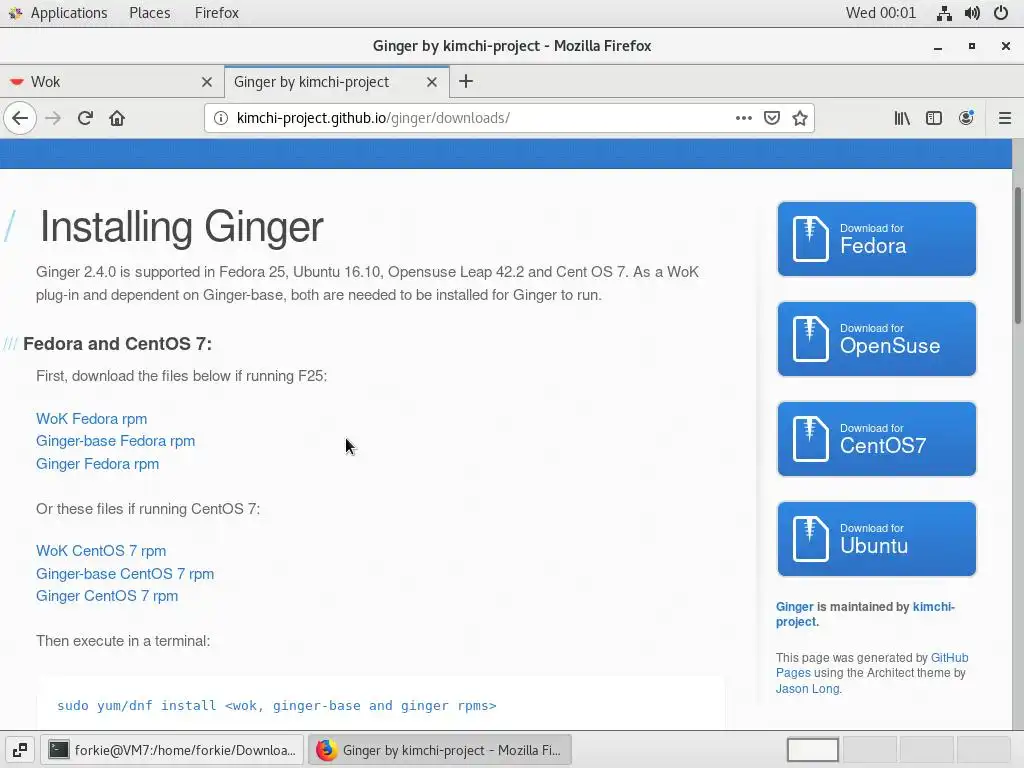The image size is (1024, 768).
Task: Select the first workspace in the switcher
Action: coord(813,750)
